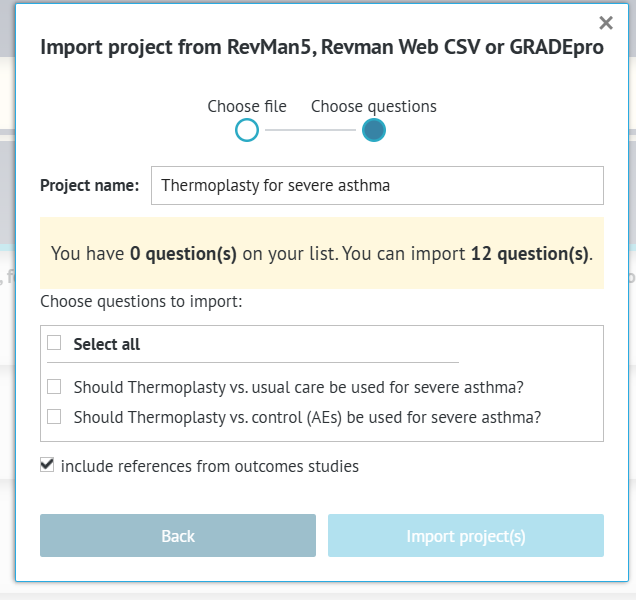Viewport: 636px width, 600px height.
Task: Click the include references label text
Action: pos(210,466)
